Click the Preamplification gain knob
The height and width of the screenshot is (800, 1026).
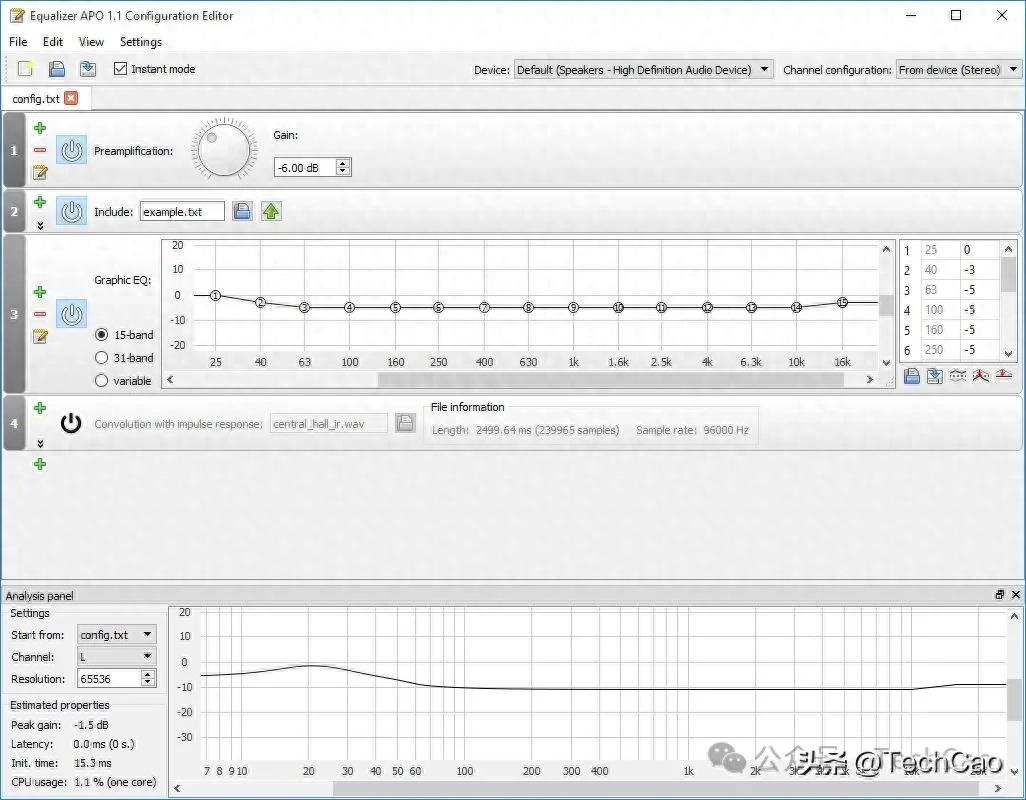click(223, 150)
